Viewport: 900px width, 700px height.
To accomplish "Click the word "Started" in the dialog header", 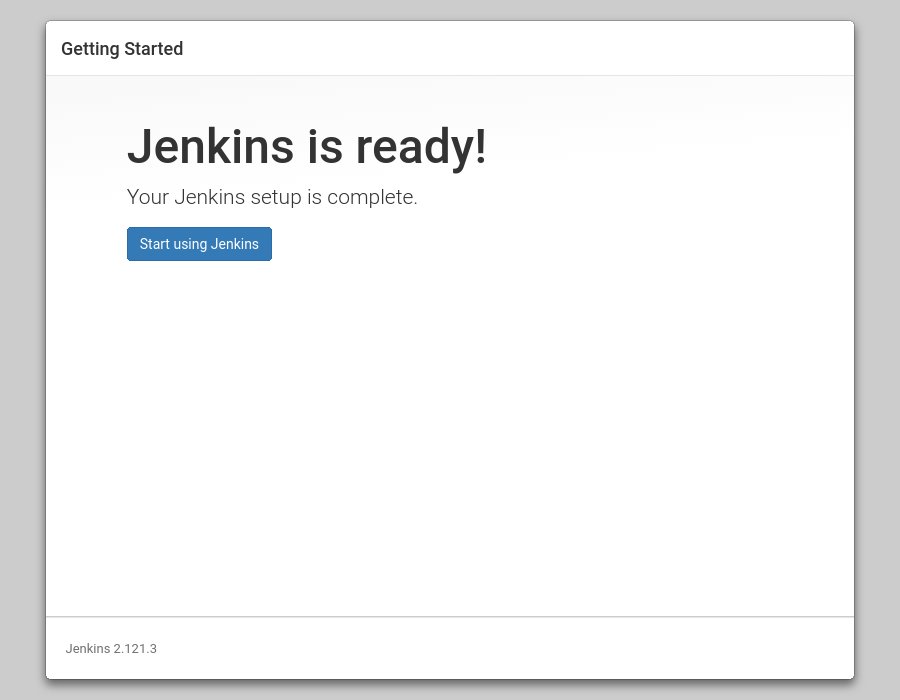I will click(154, 49).
